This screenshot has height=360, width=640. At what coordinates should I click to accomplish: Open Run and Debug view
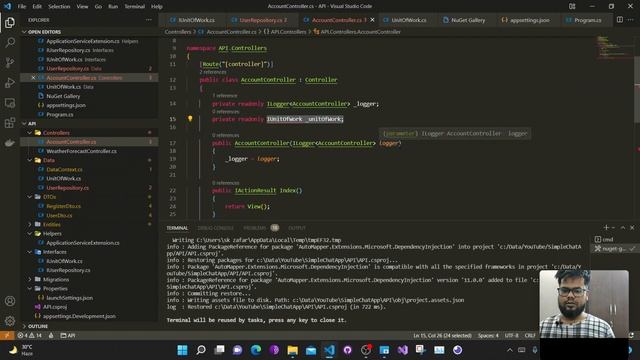(x=10, y=82)
